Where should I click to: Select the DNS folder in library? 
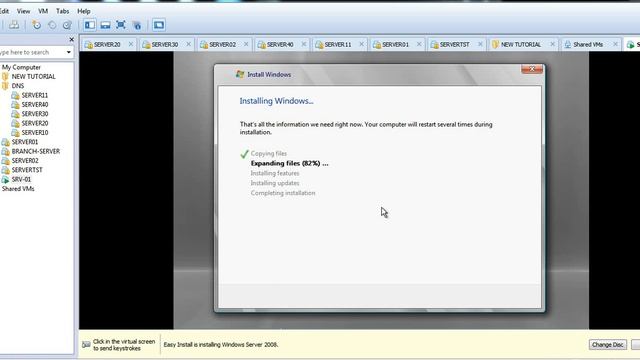pos(18,86)
